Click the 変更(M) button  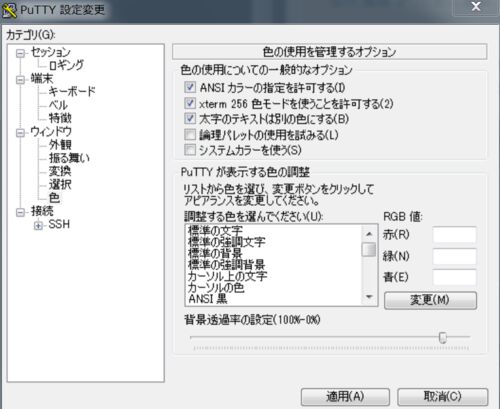[x=430, y=300]
